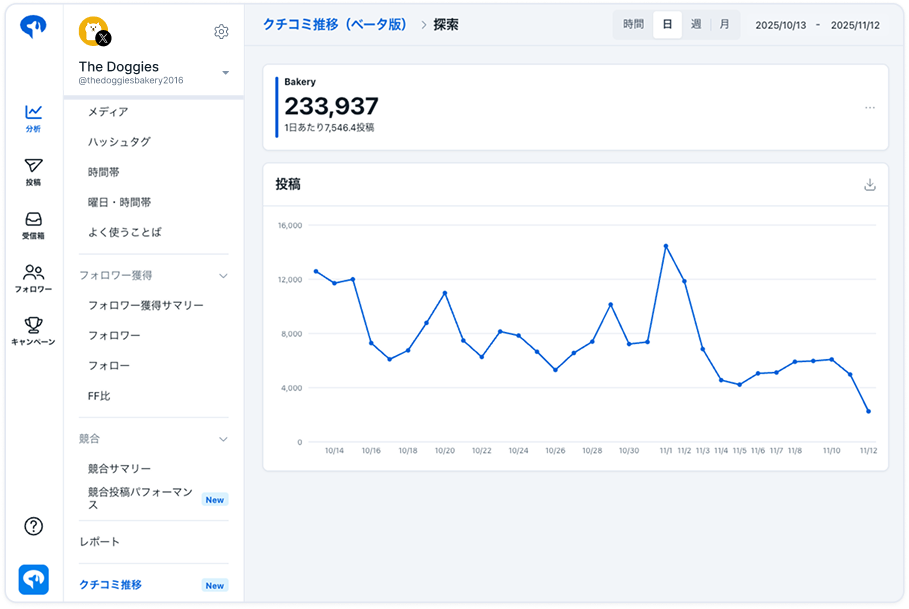Screen dimensions: 909x609
Task: Open the Bakery card more options menu
Action: (869, 108)
